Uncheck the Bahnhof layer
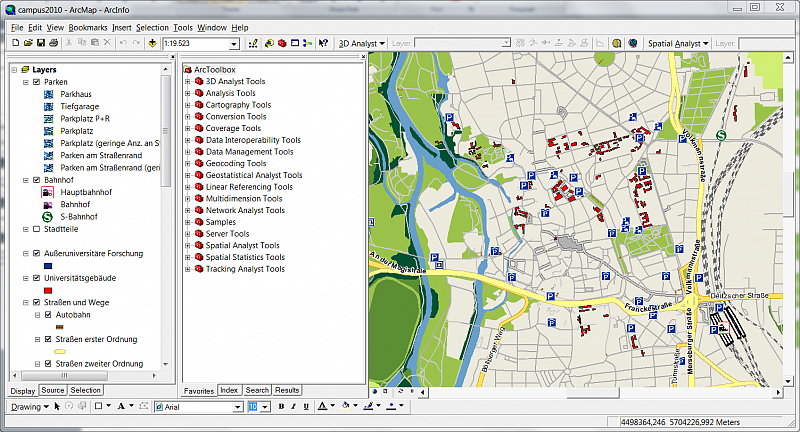This screenshot has width=800, height=432. pos(36,180)
